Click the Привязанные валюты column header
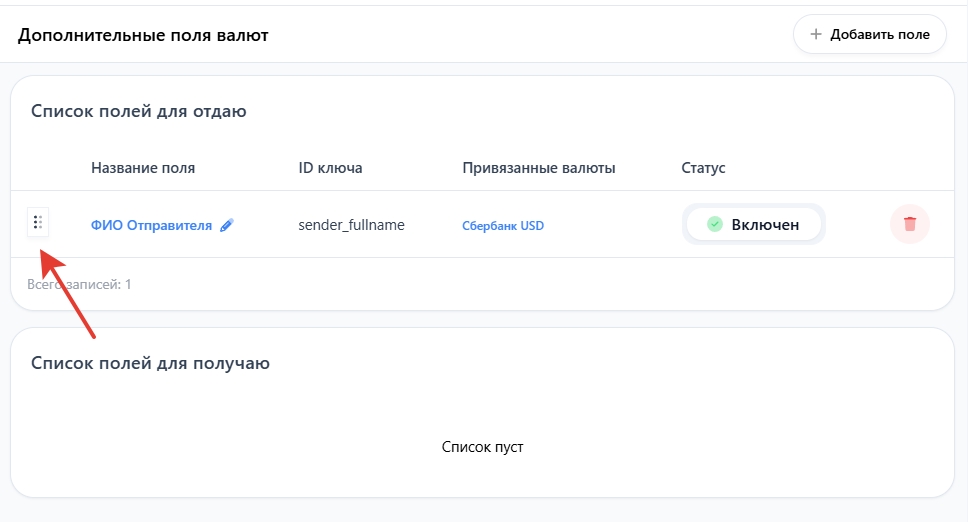968x522 pixels. pyautogui.click(x=539, y=168)
